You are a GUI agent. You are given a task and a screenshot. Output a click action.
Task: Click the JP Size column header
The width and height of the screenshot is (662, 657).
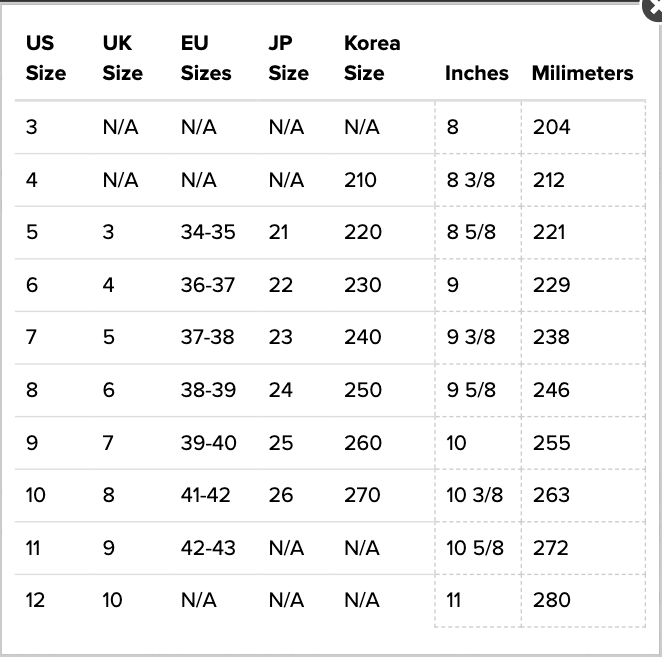point(289,58)
